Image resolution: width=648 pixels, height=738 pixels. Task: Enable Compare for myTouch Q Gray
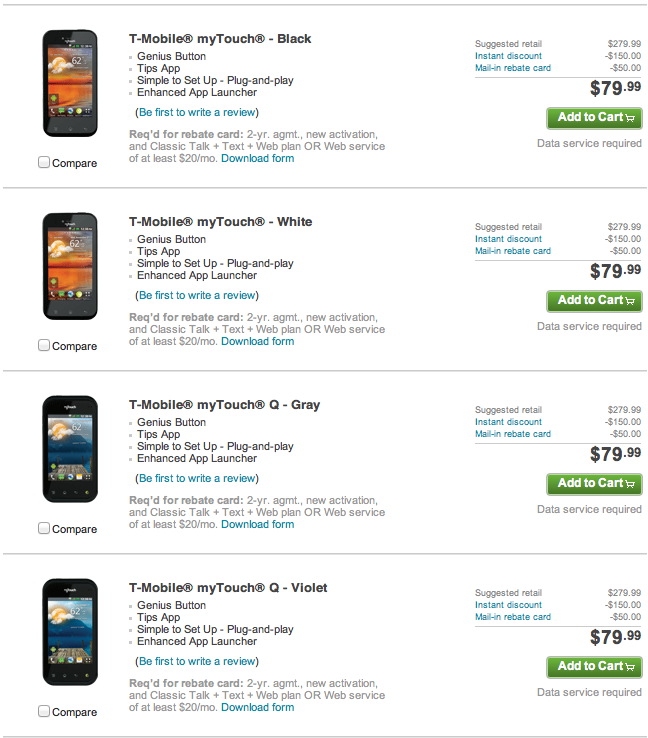pyautogui.click(x=44, y=528)
